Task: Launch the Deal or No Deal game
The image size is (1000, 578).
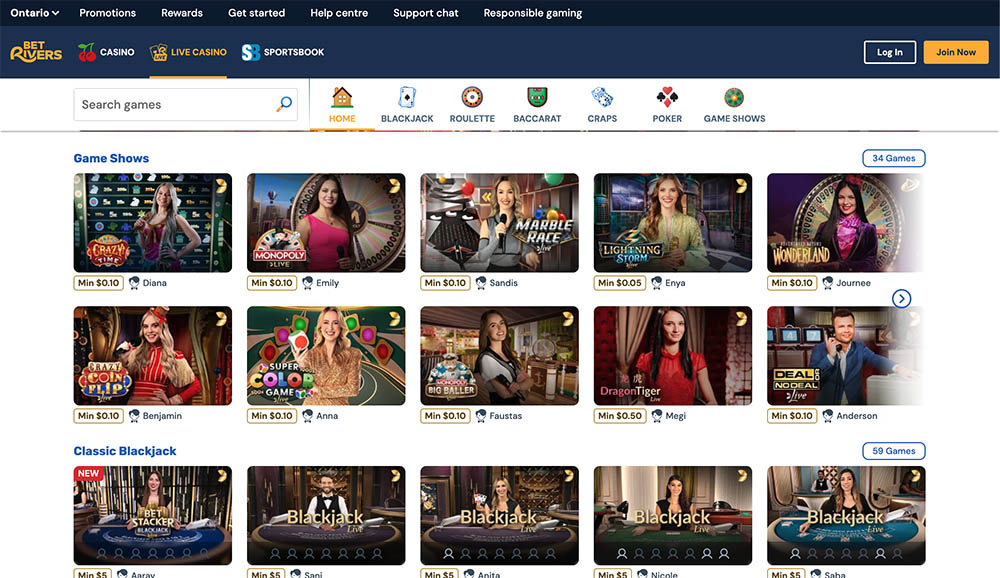Action: [846, 355]
